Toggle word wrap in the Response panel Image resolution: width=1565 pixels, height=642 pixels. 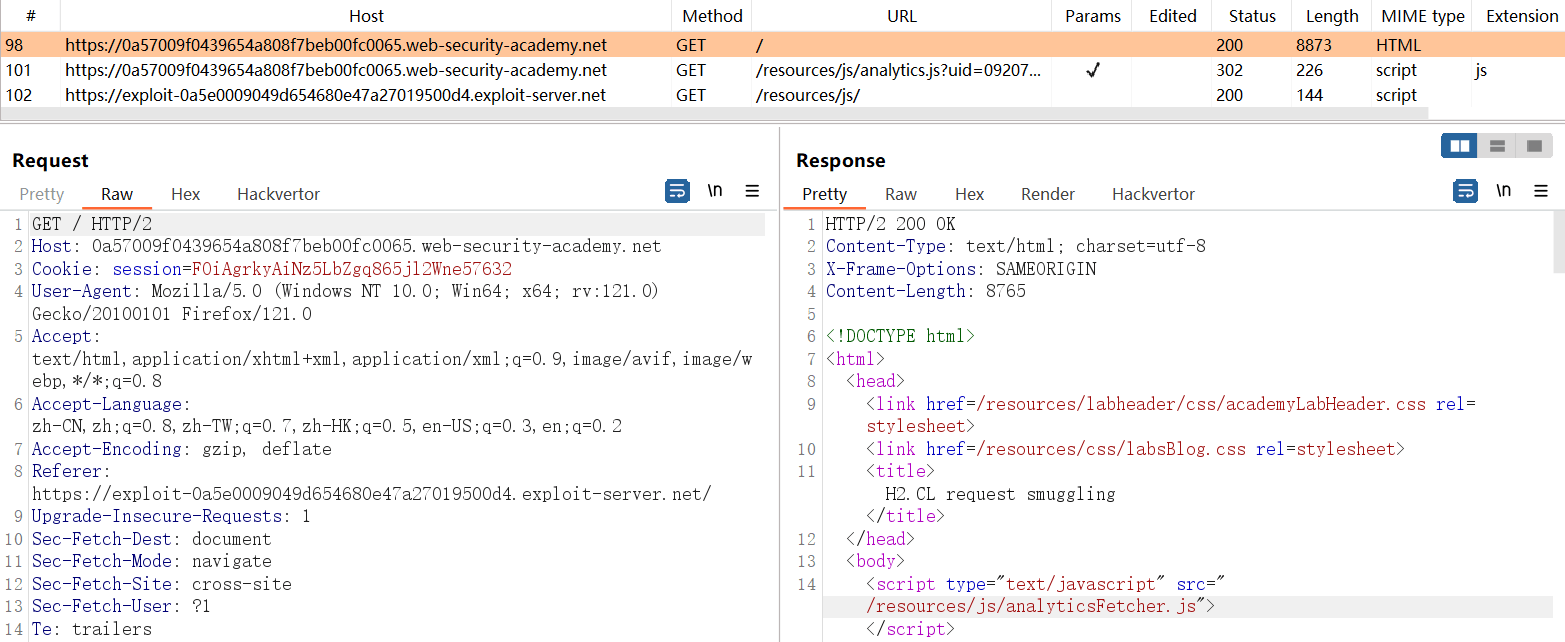[x=1465, y=191]
